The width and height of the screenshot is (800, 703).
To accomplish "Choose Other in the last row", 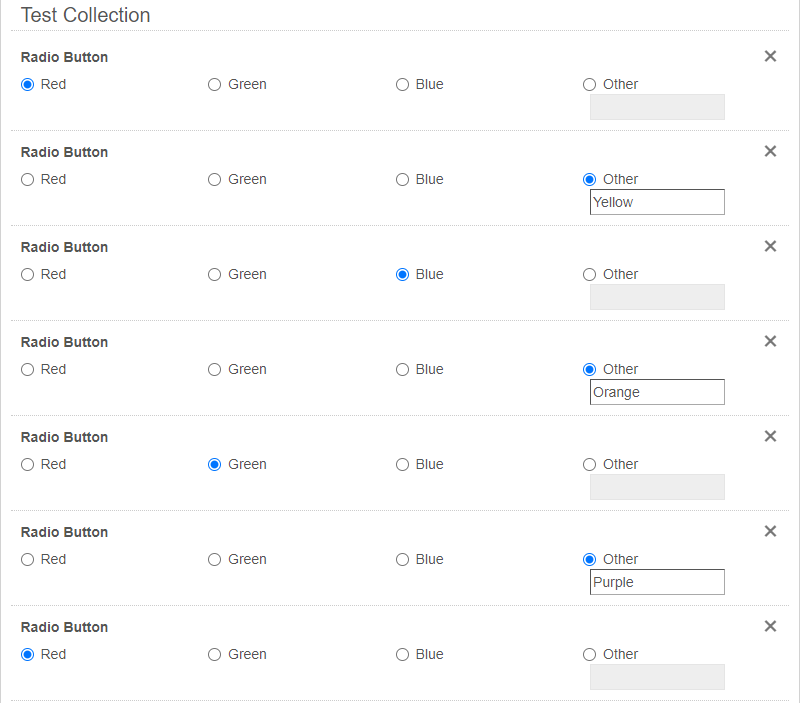I will pyautogui.click(x=590, y=655).
